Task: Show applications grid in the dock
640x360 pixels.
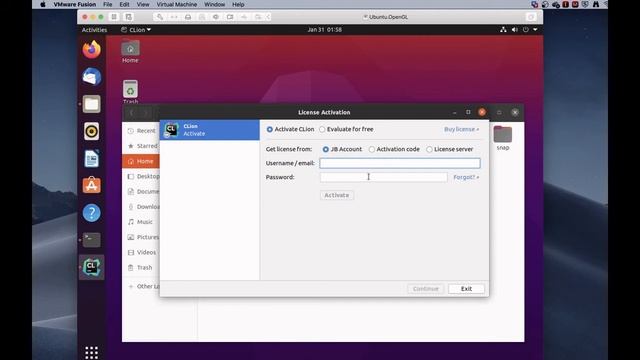Action: tap(91, 352)
